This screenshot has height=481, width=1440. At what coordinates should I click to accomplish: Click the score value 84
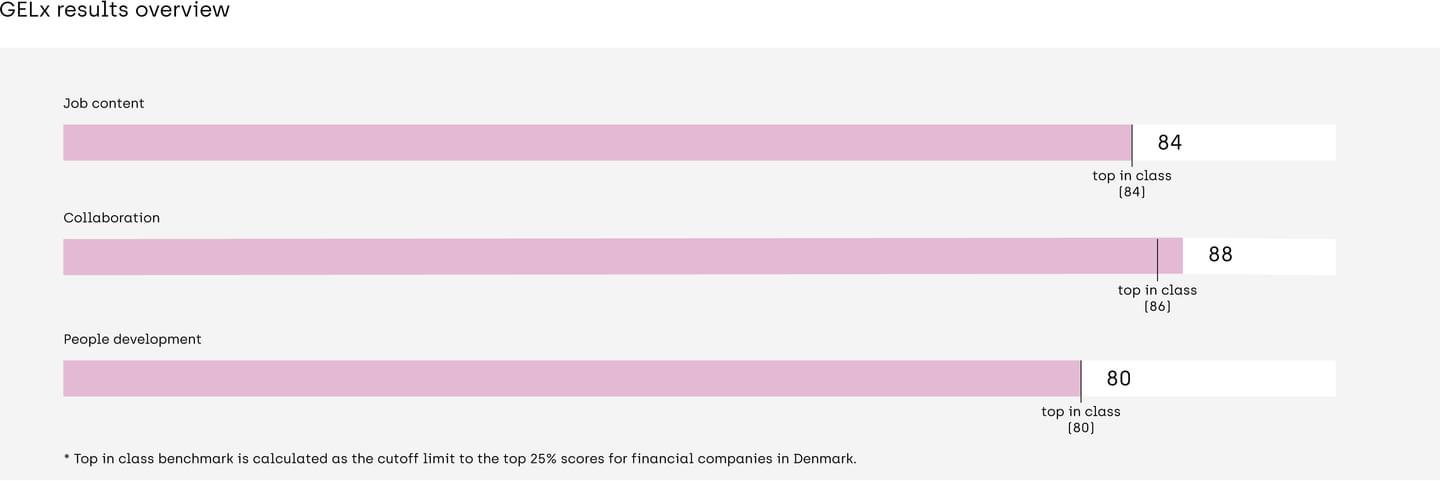[1170, 143]
